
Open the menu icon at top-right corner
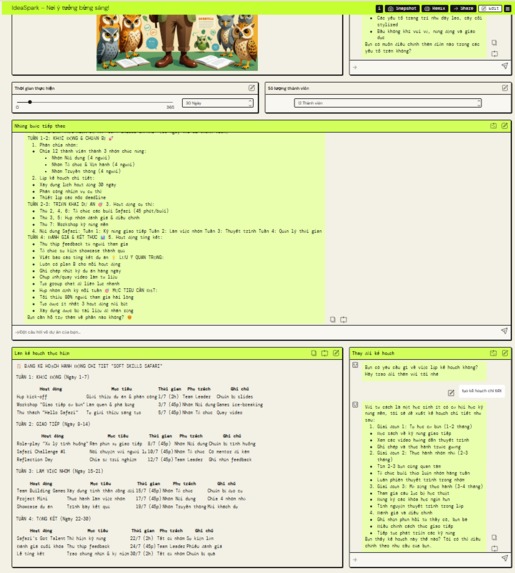coord(507,8)
